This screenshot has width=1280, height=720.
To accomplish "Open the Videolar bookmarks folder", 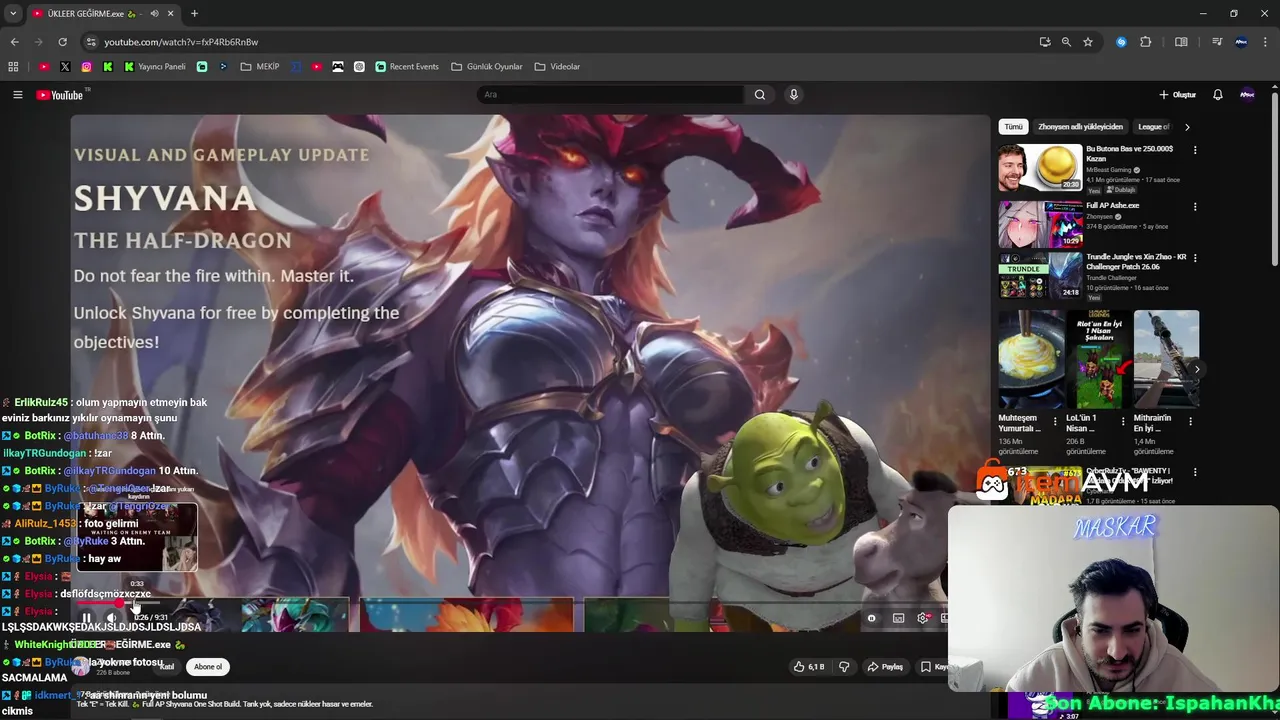I will [x=558, y=67].
